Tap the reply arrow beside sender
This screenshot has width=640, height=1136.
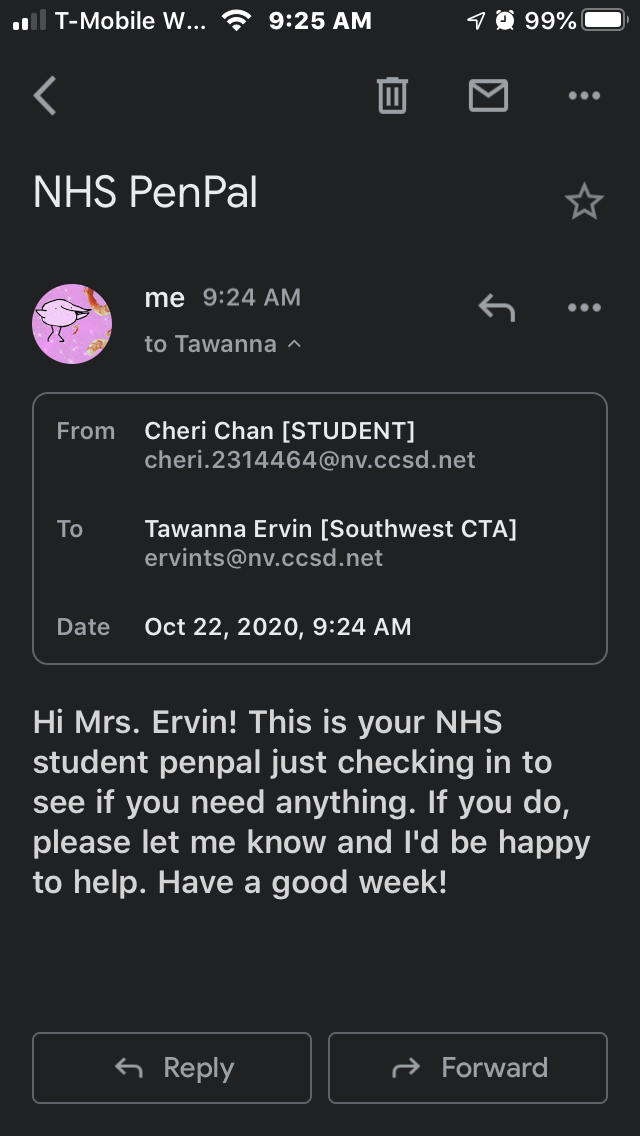point(496,307)
